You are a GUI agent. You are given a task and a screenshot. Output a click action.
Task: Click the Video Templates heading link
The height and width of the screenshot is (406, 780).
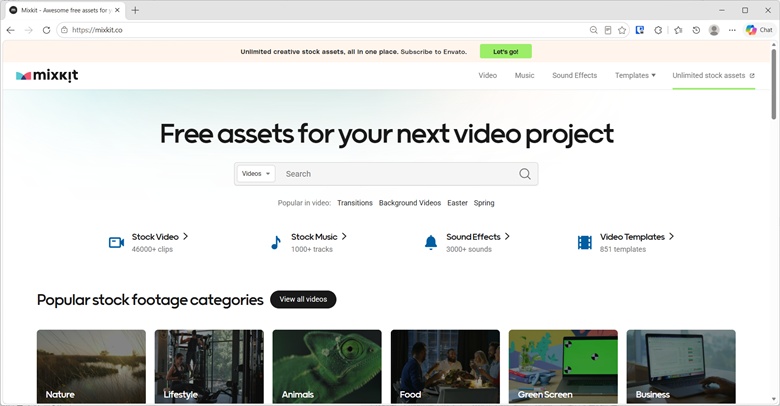[632, 237]
